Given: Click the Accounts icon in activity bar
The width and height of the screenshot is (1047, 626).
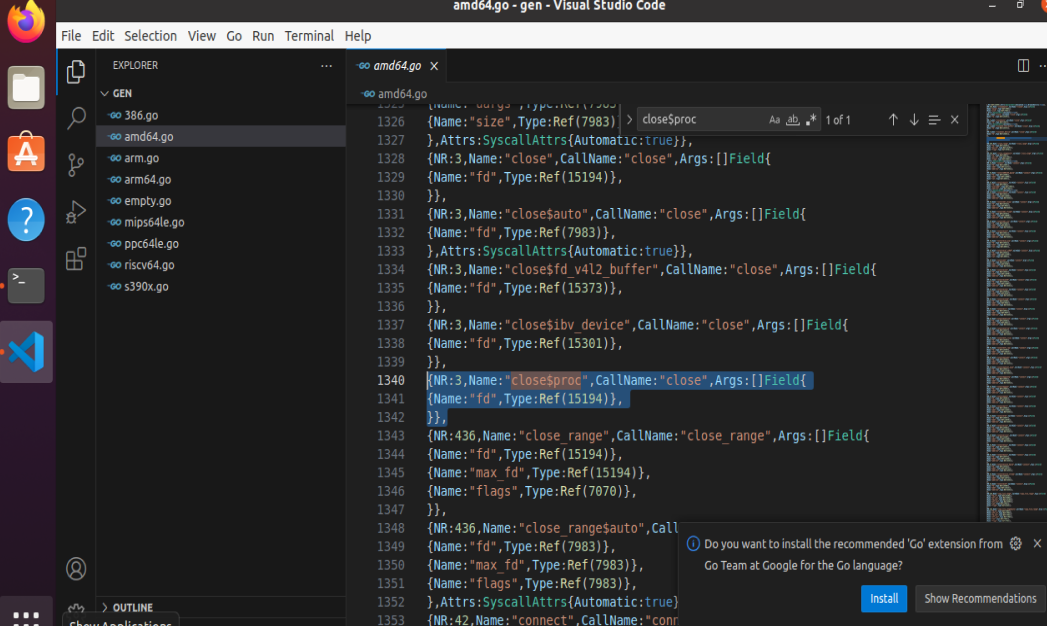Looking at the screenshot, I should [x=76, y=569].
